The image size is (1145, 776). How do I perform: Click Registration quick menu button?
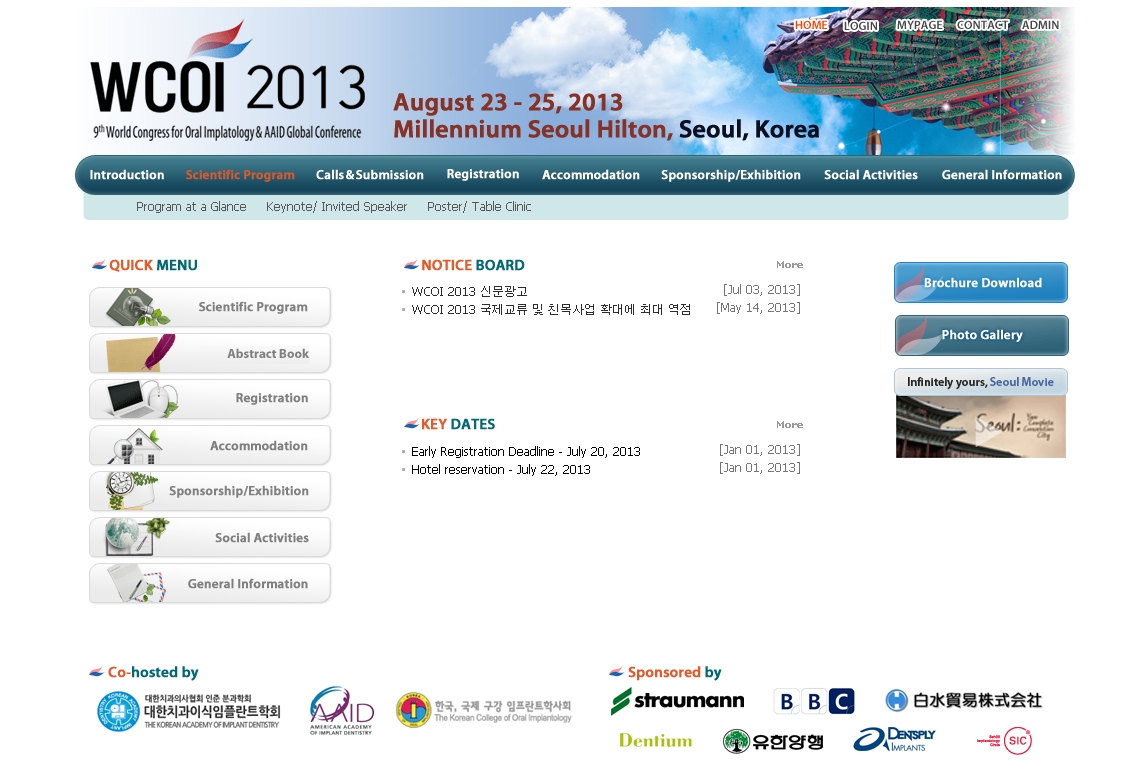click(x=210, y=399)
